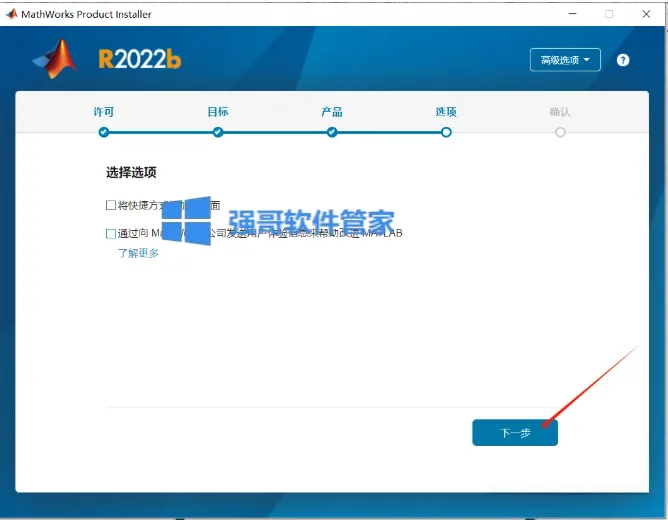Click the MATLAB logo in the header
The image size is (668, 520).
55,59
